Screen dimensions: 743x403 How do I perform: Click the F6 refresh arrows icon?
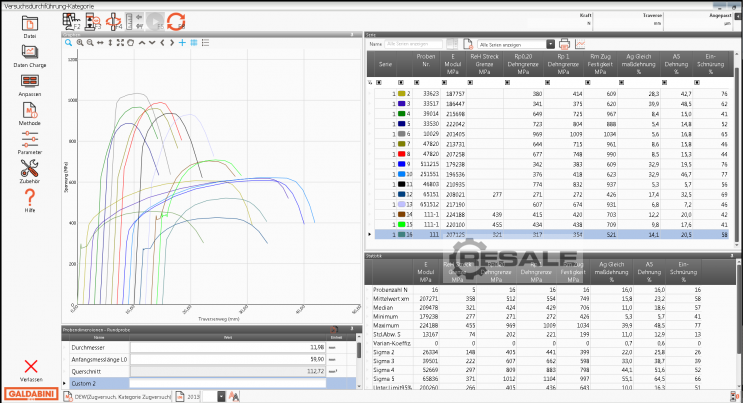(x=175, y=20)
